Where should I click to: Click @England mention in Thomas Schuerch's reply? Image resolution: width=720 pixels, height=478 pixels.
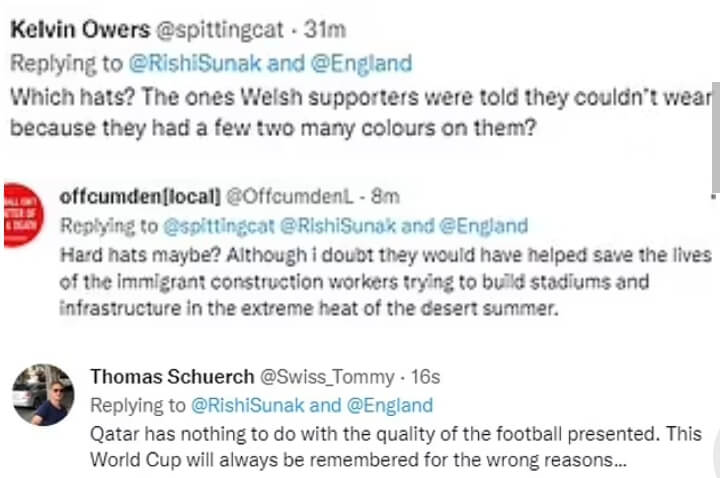pyautogui.click(x=388, y=405)
